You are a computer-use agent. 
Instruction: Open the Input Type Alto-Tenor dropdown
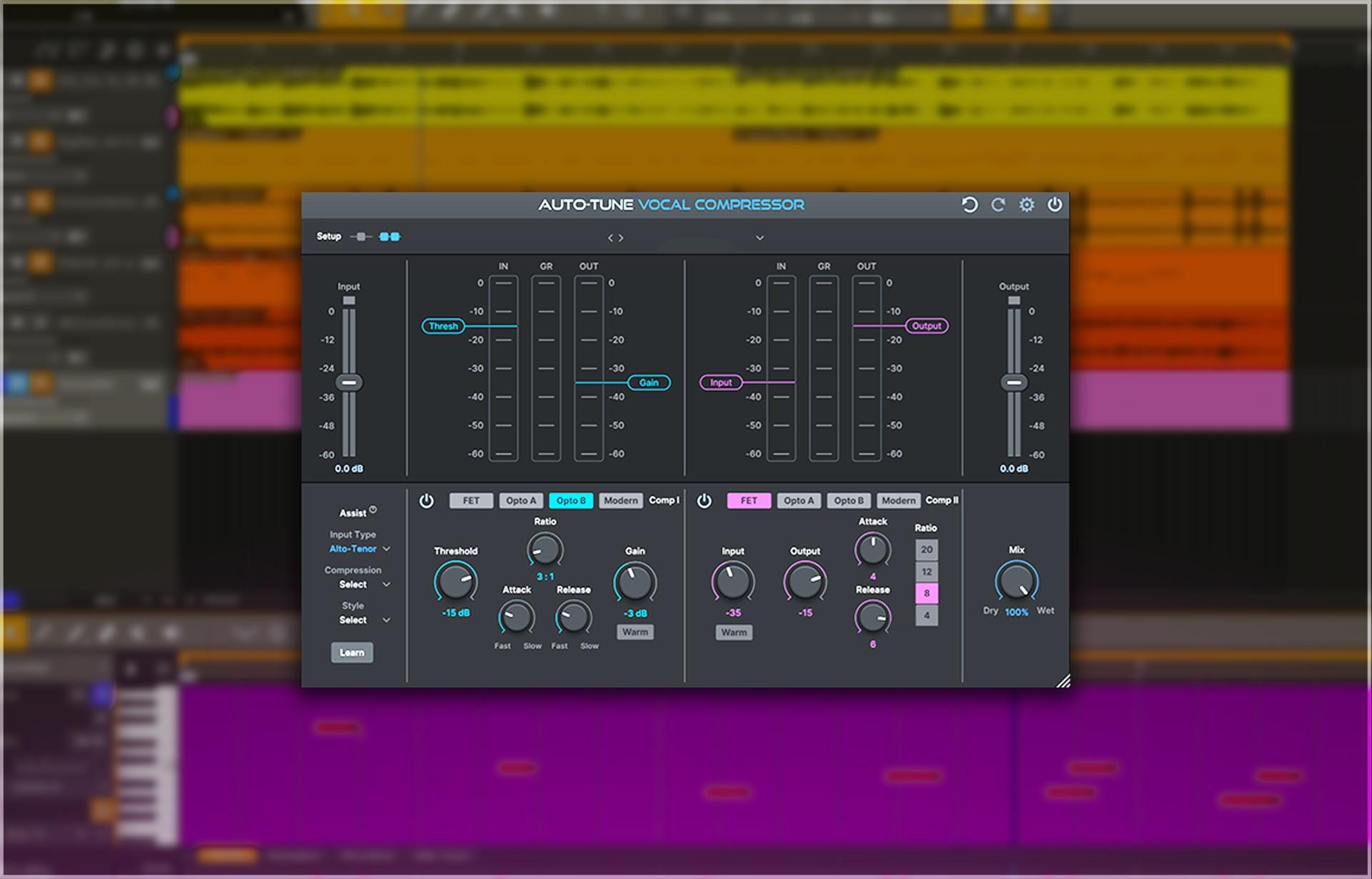pyautogui.click(x=359, y=549)
